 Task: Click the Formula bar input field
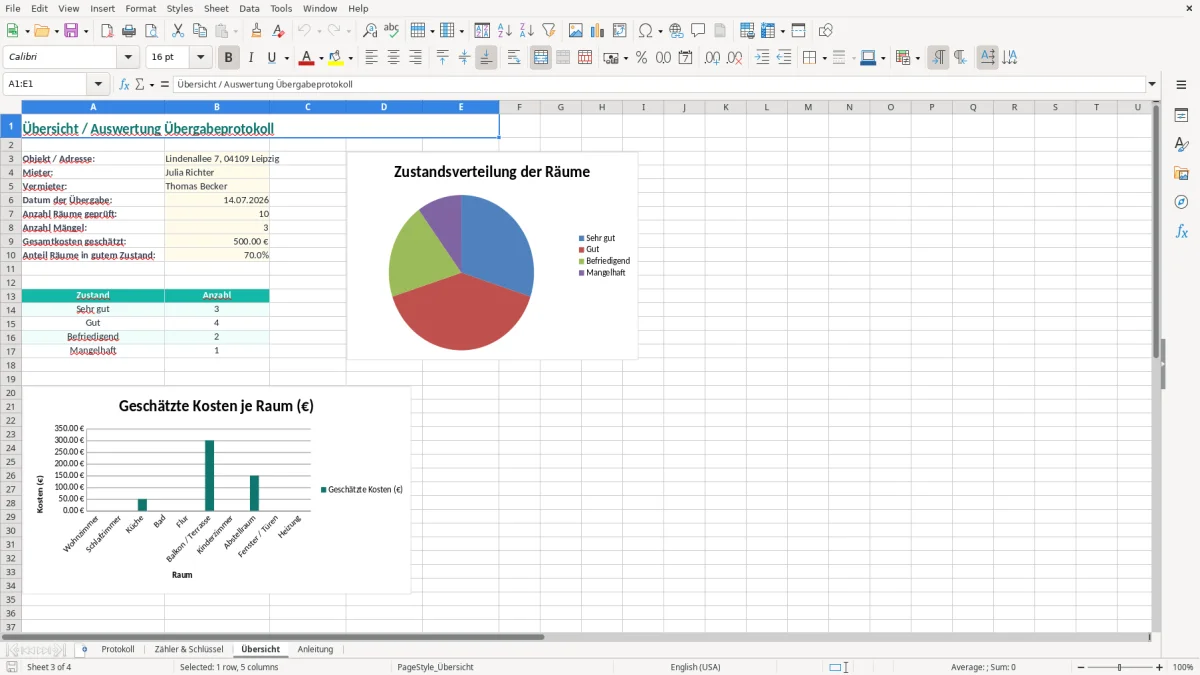(658, 84)
